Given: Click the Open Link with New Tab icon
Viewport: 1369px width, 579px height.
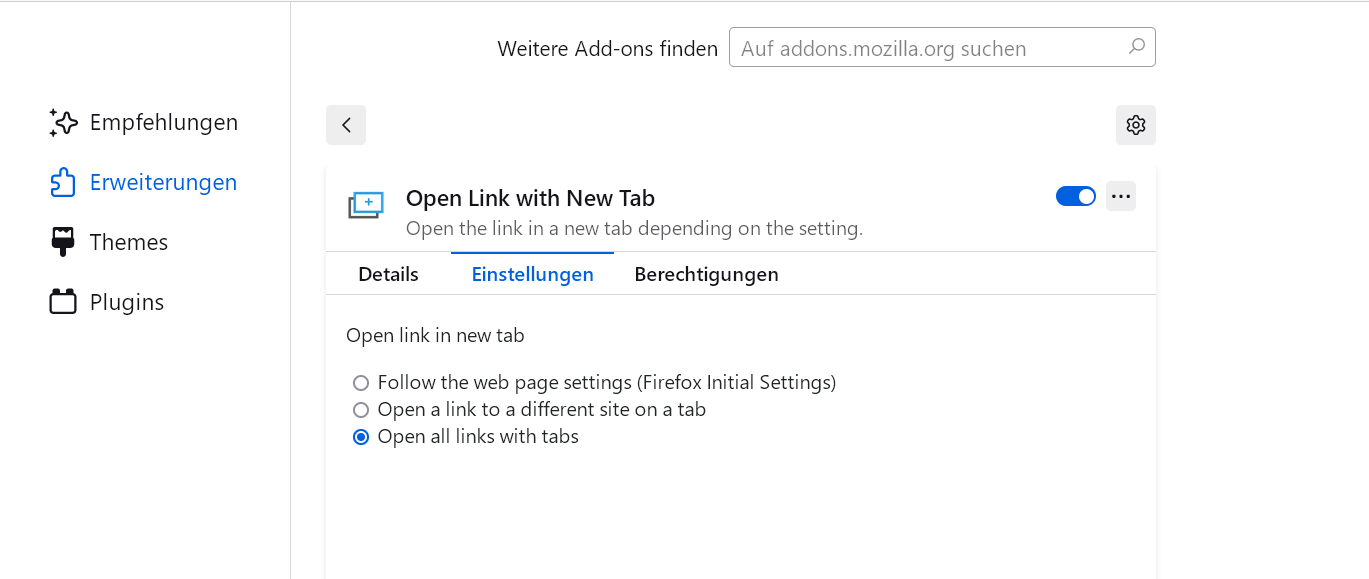Looking at the screenshot, I should [x=366, y=205].
